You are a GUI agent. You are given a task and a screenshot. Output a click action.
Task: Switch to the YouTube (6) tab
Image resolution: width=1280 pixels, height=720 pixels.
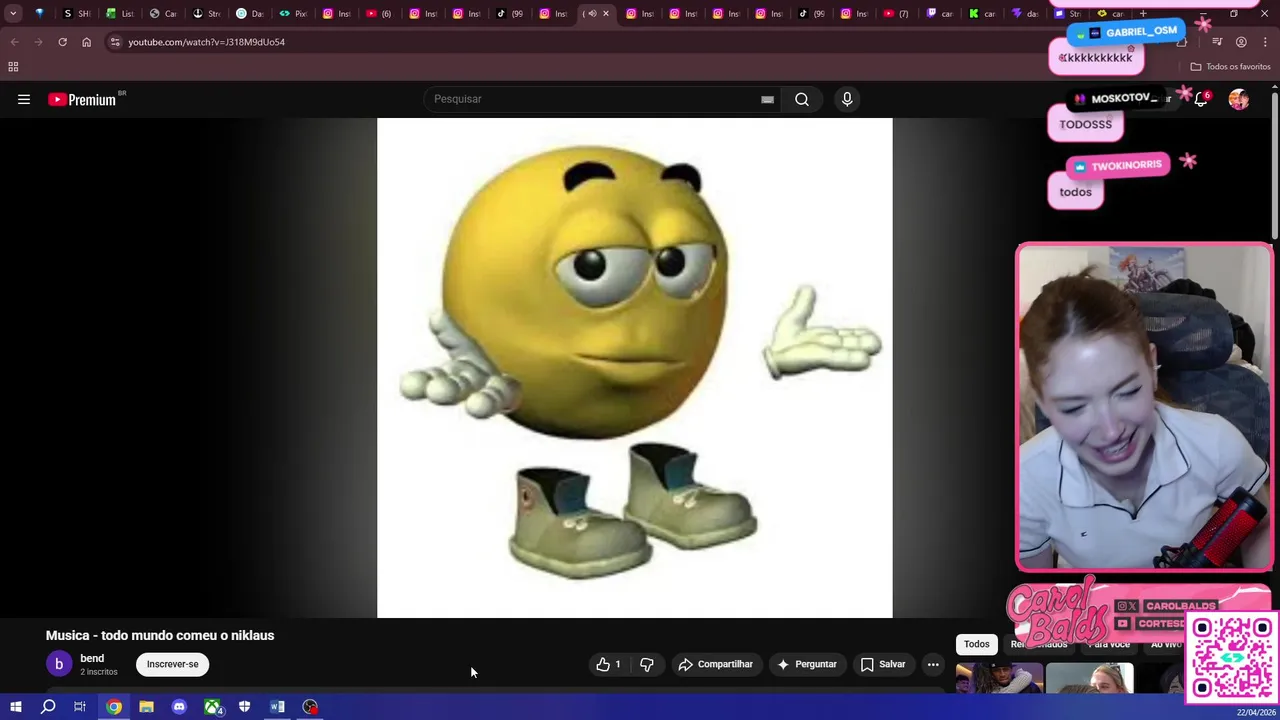click(x=379, y=14)
